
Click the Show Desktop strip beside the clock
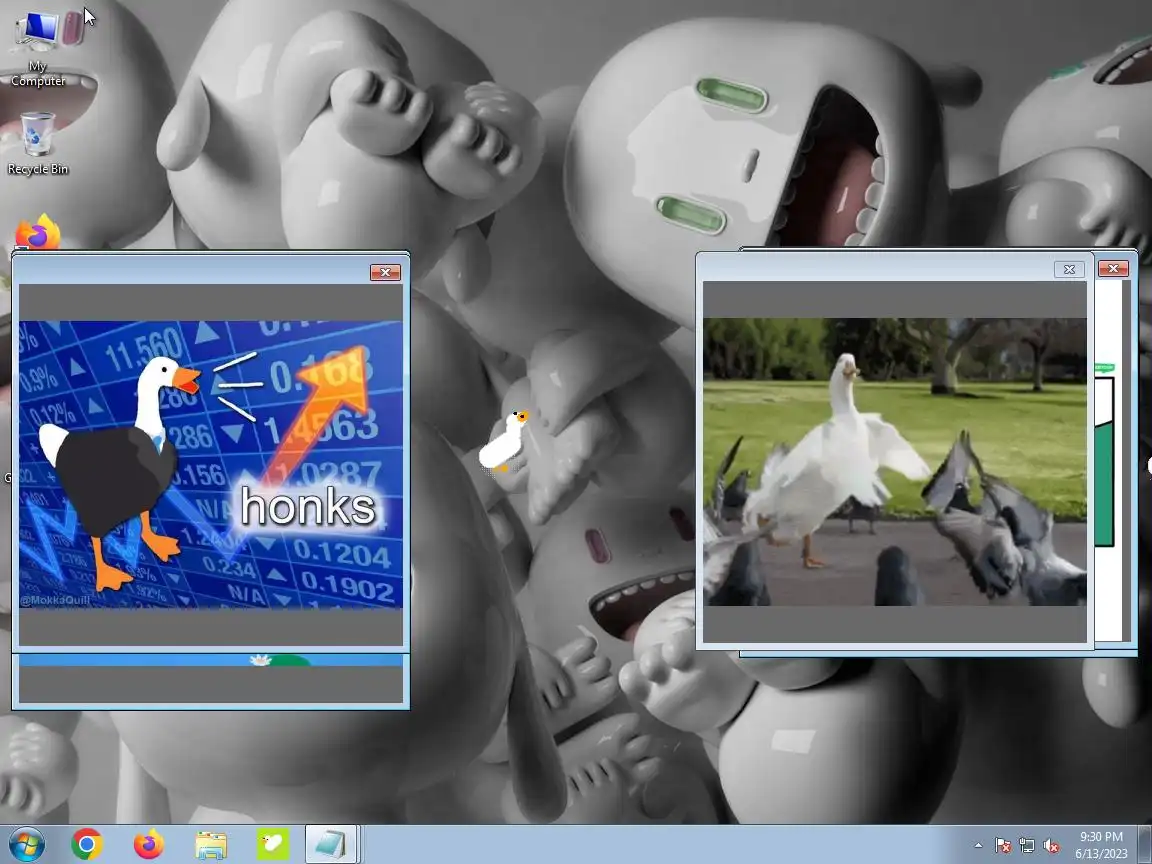[1145, 845]
